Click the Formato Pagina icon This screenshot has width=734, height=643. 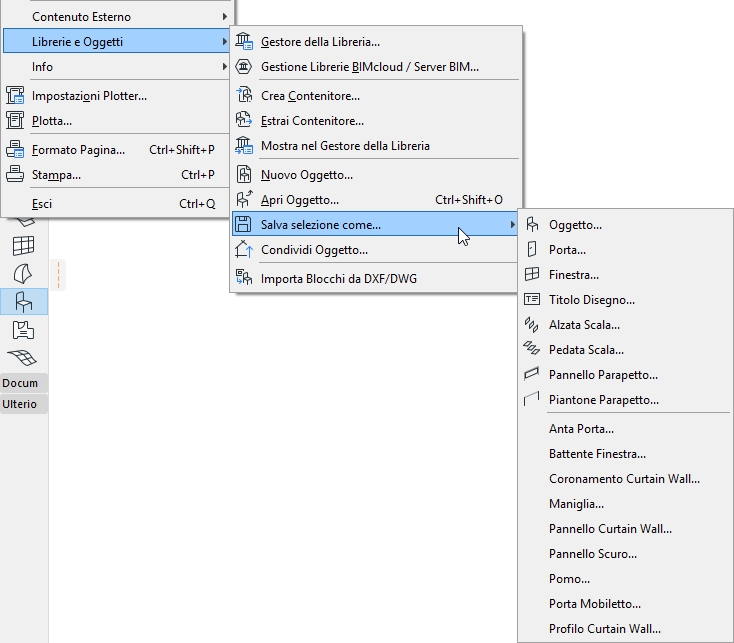(15, 150)
